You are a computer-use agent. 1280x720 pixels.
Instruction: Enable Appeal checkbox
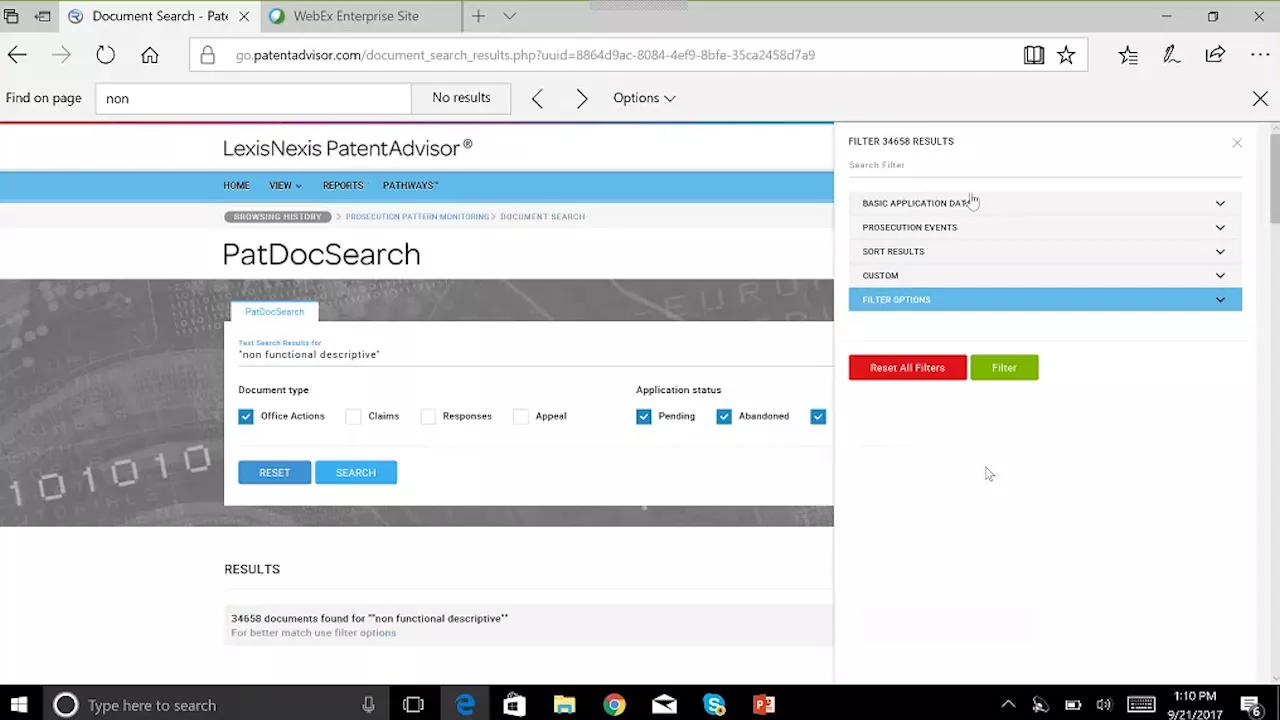pyautogui.click(x=520, y=416)
